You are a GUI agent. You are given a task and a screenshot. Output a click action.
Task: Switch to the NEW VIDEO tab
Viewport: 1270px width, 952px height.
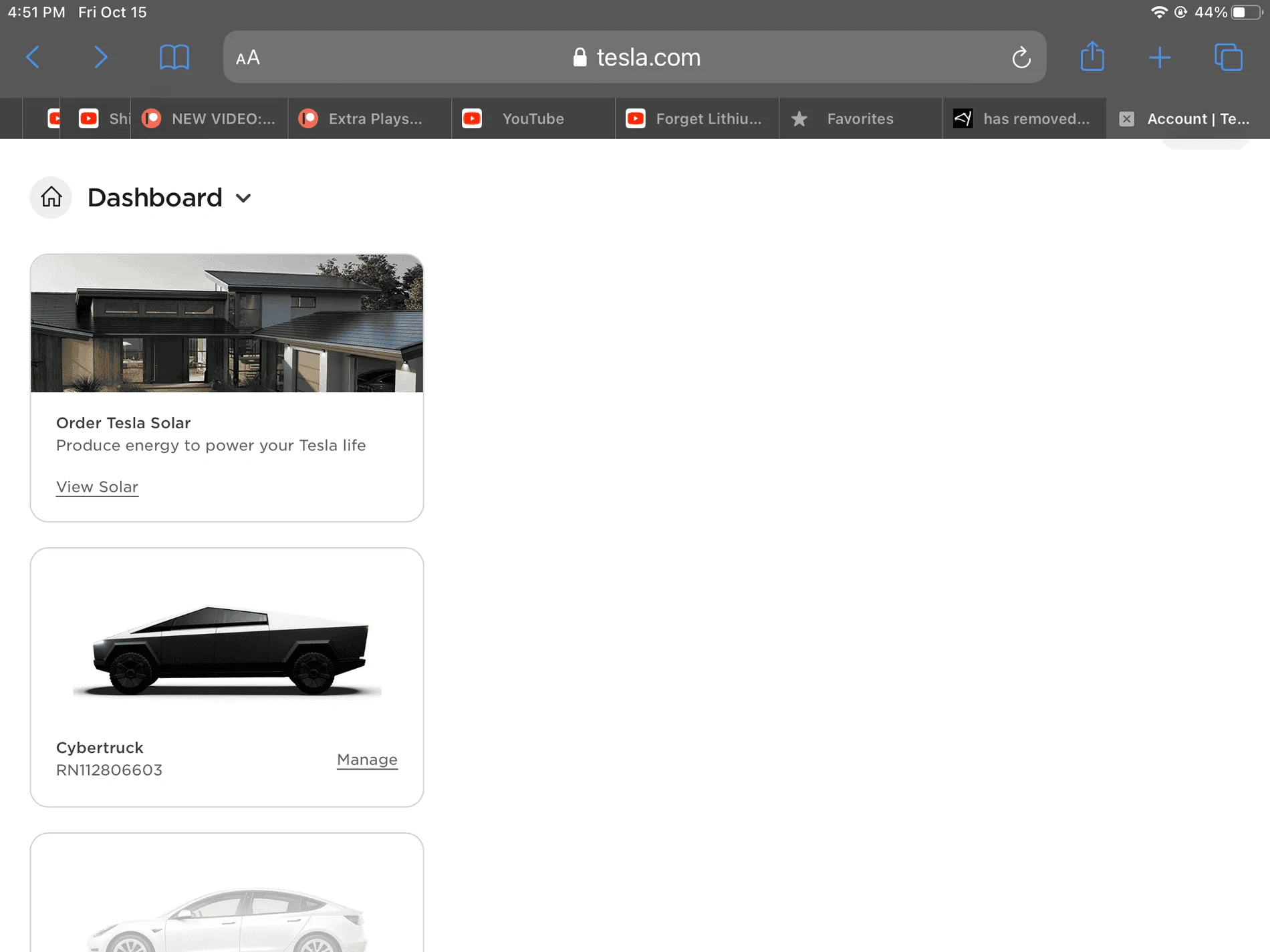point(209,119)
